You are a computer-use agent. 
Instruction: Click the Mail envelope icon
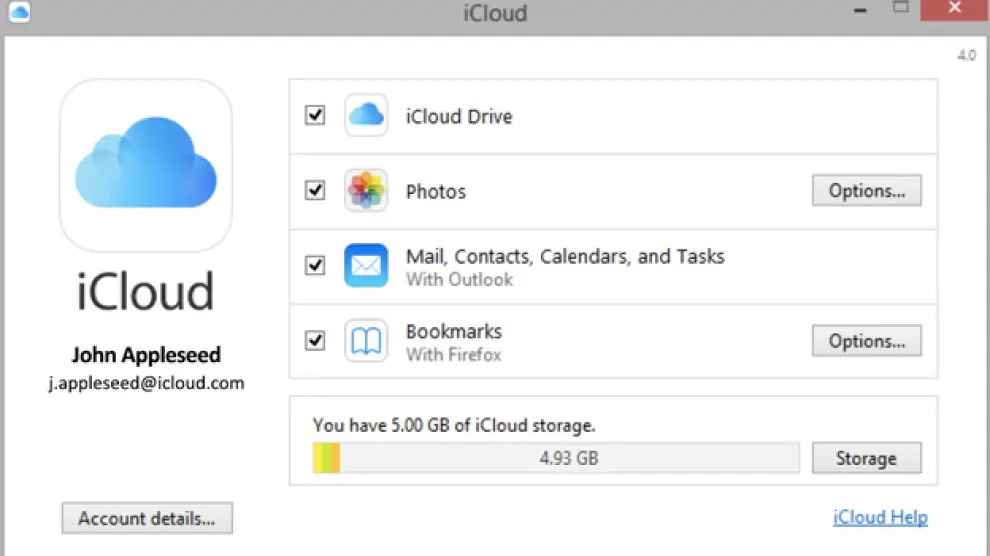[x=366, y=266]
